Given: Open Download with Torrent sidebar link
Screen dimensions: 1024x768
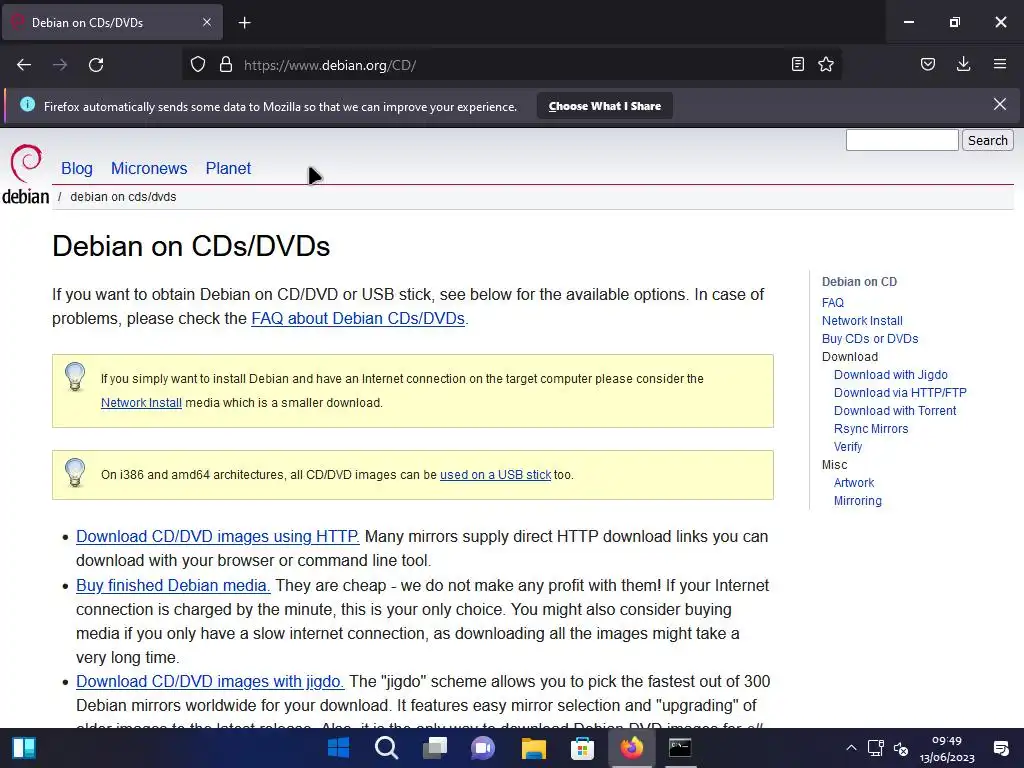Looking at the screenshot, I should pyautogui.click(x=895, y=411).
